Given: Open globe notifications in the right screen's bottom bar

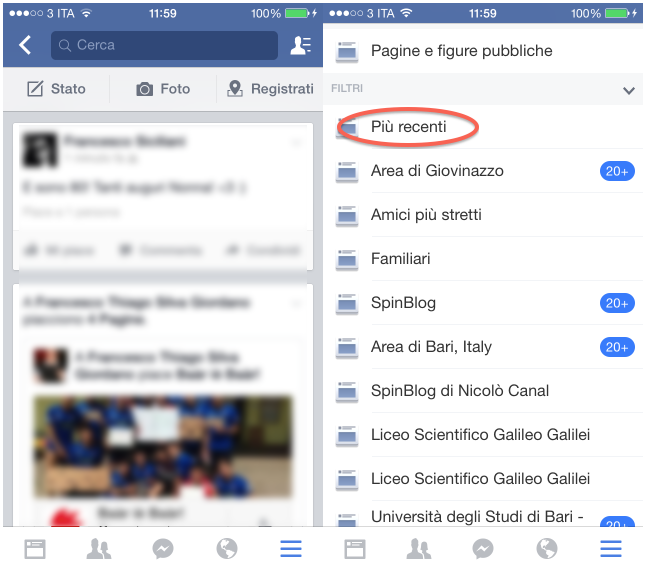Looking at the screenshot, I should 547,549.
